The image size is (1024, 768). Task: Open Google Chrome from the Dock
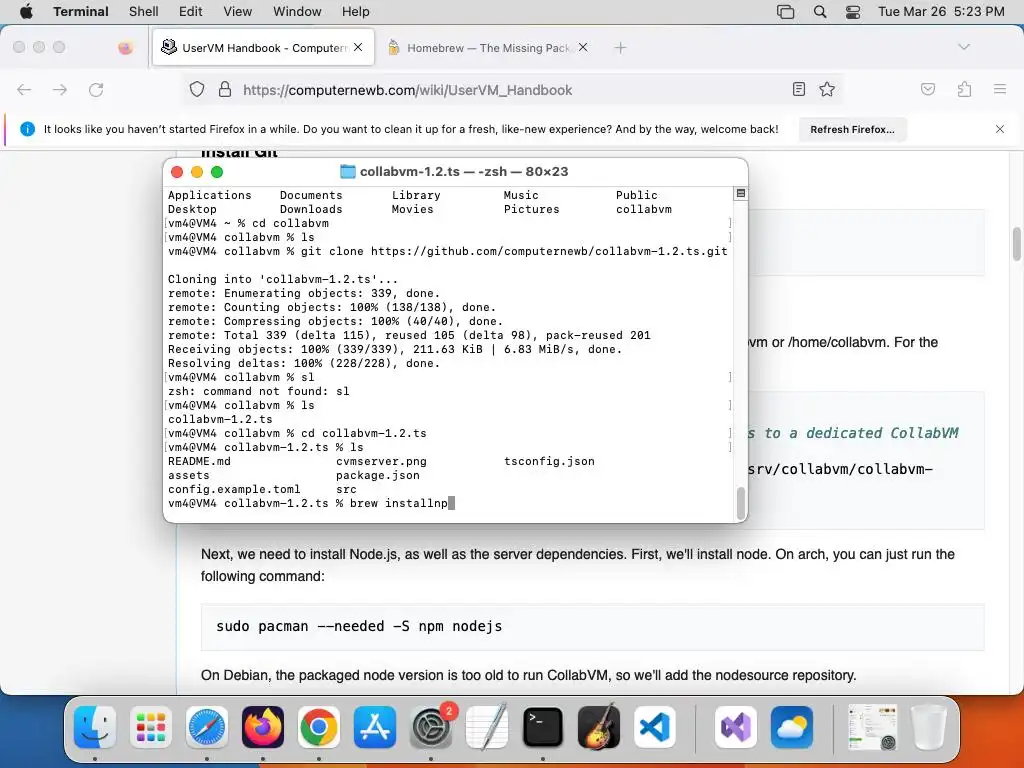point(319,727)
